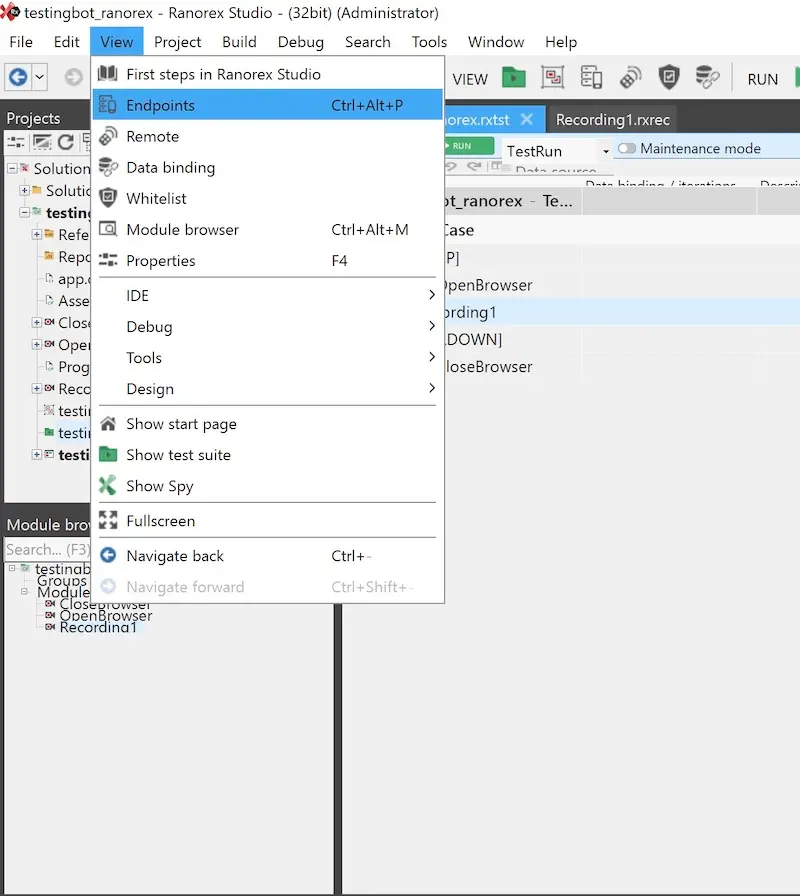Open the Search menu
Image resolution: width=800 pixels, height=896 pixels.
coord(367,42)
